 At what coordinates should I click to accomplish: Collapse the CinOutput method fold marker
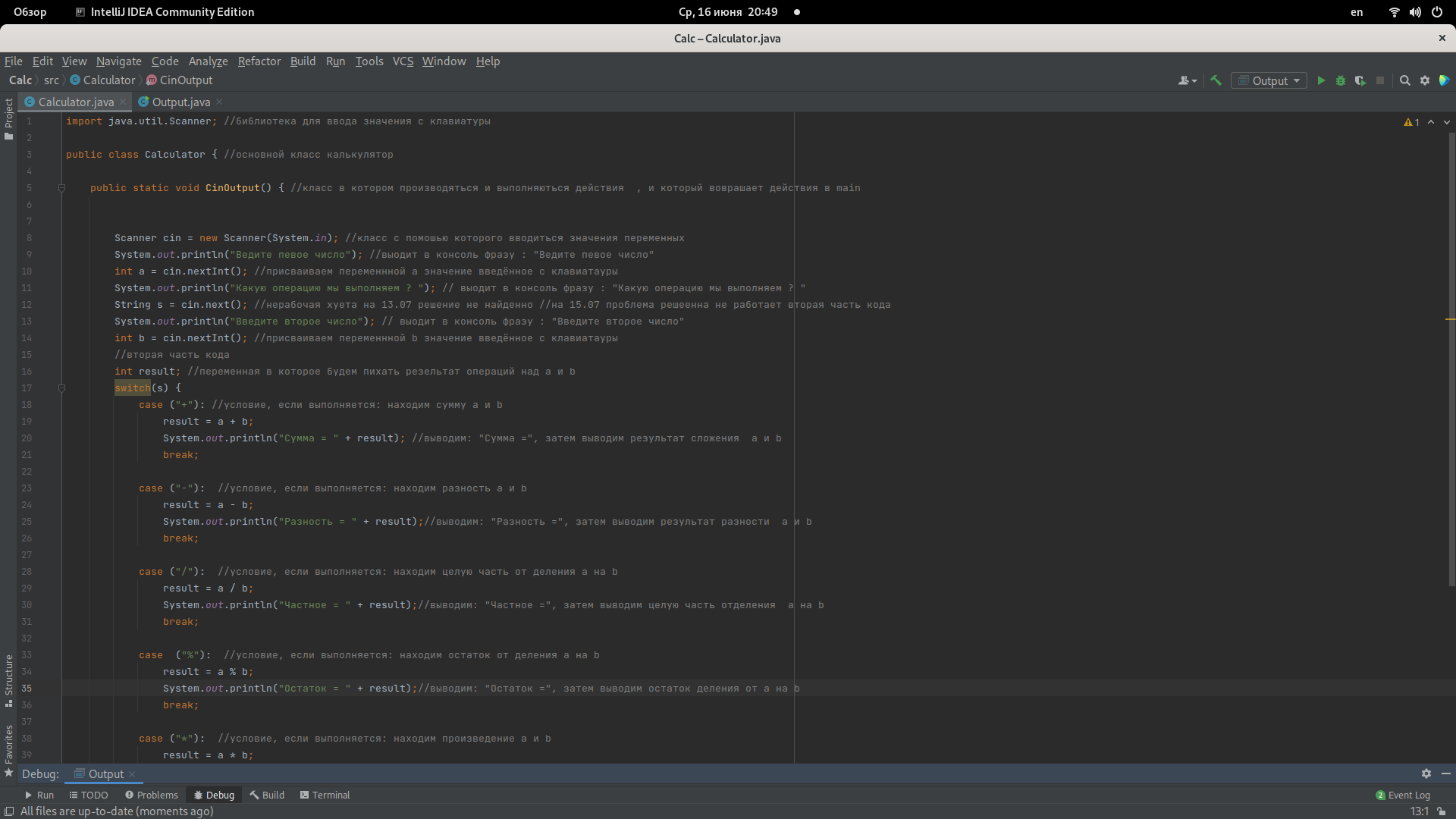coord(62,187)
